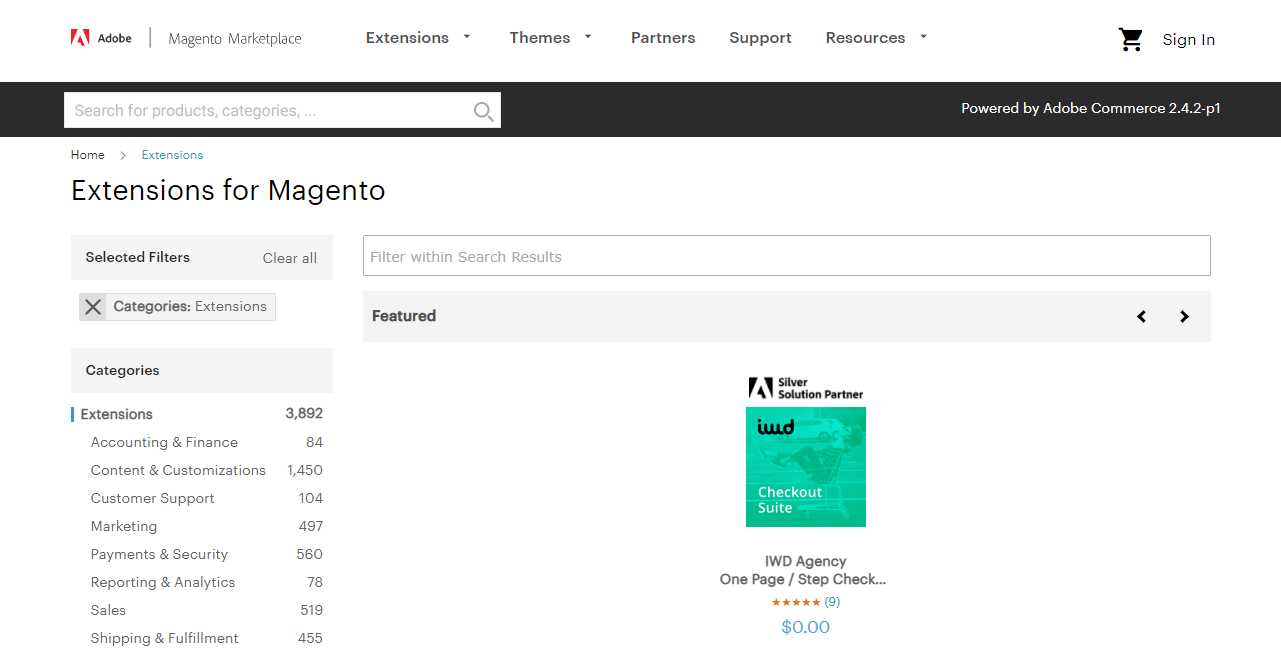Go to previous featured items

(1141, 316)
